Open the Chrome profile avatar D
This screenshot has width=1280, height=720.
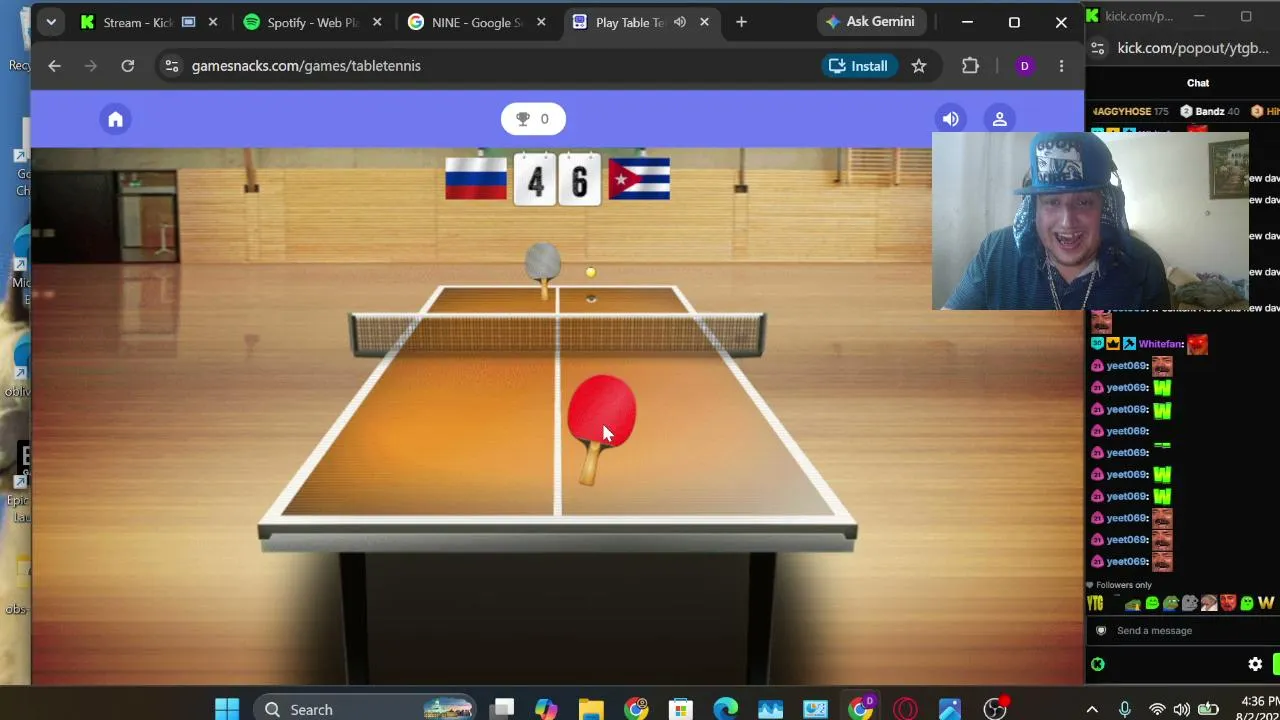(x=1024, y=66)
